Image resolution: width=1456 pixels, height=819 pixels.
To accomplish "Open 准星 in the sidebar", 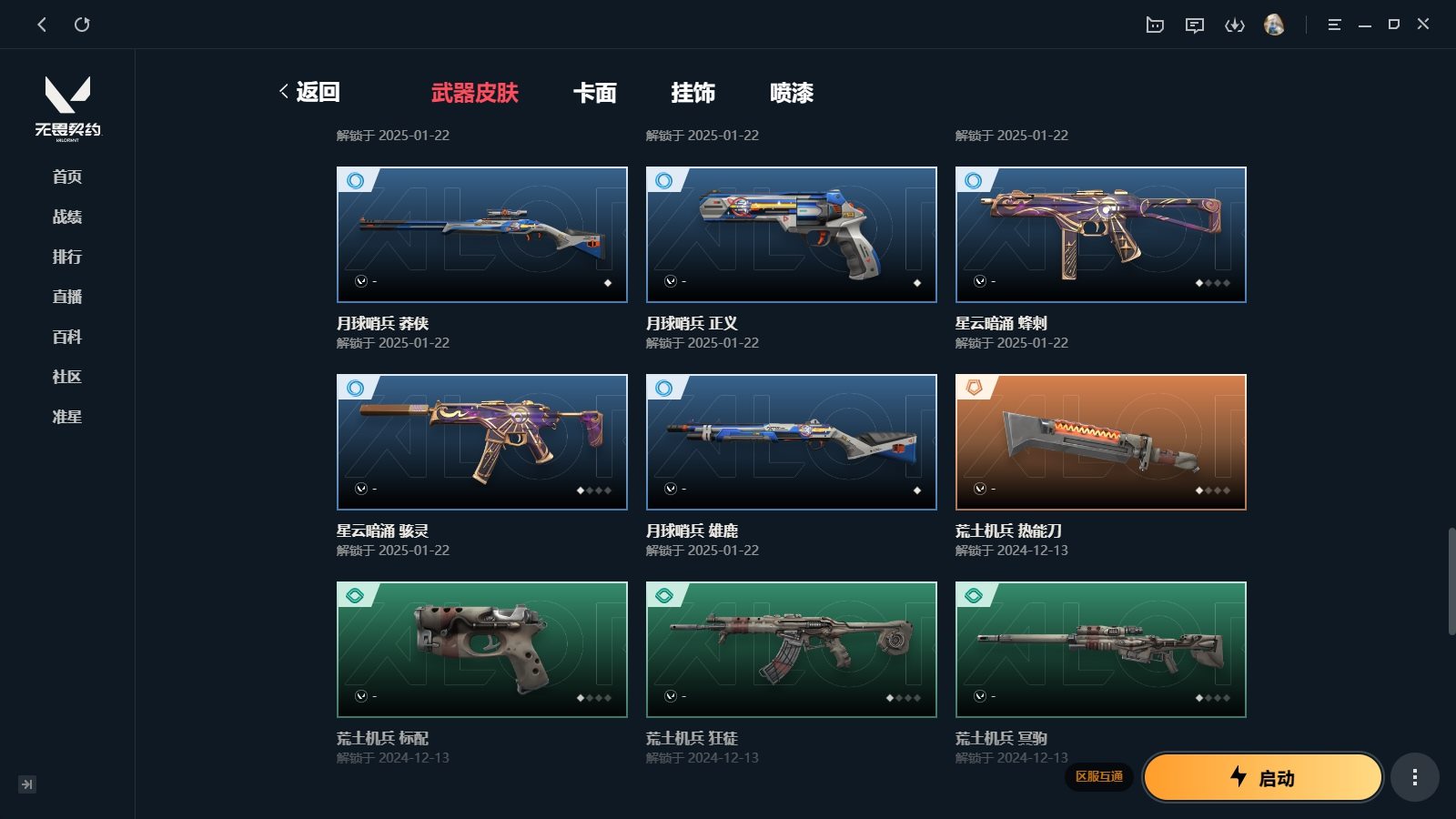I will [67, 417].
